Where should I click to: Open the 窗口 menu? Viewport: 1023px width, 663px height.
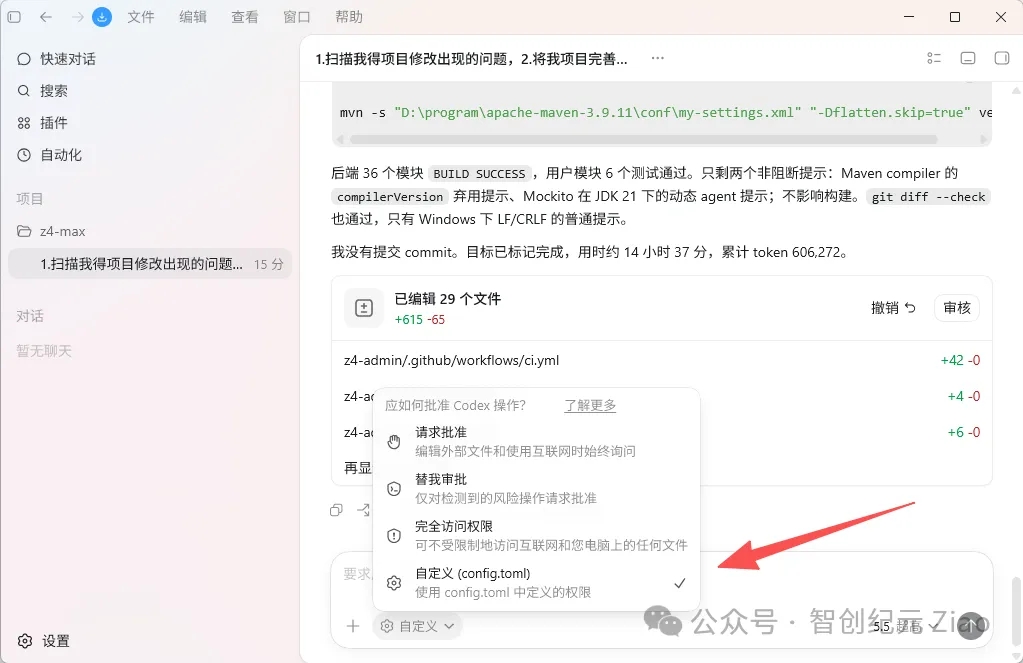pos(297,17)
